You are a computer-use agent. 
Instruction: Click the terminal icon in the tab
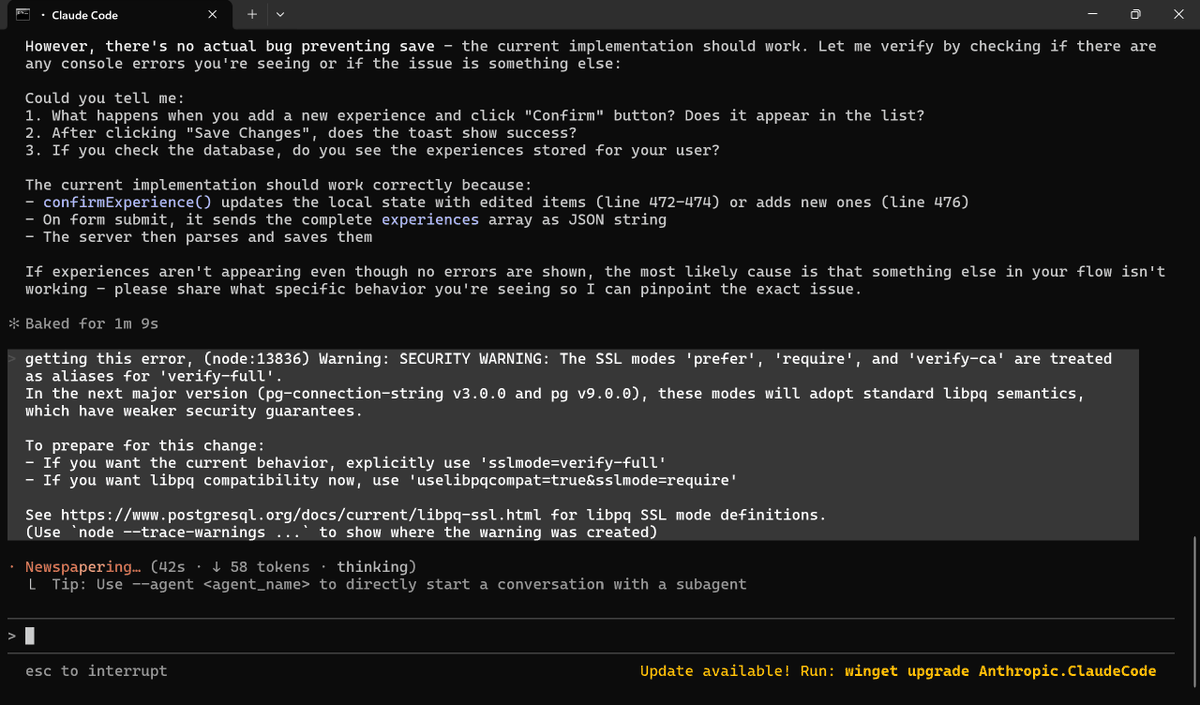pyautogui.click(x=22, y=15)
